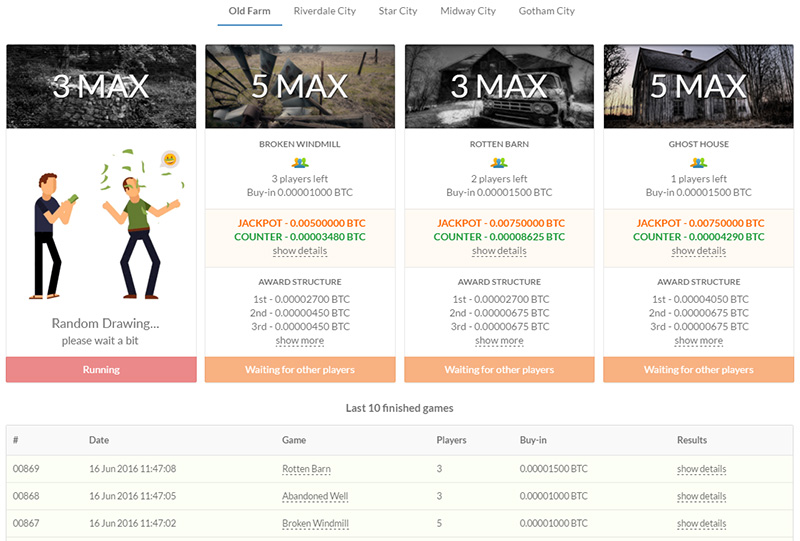Click Waiting for other players on Rotten Barn
Image resolution: width=800 pixels, height=541 pixels.
[499, 370]
